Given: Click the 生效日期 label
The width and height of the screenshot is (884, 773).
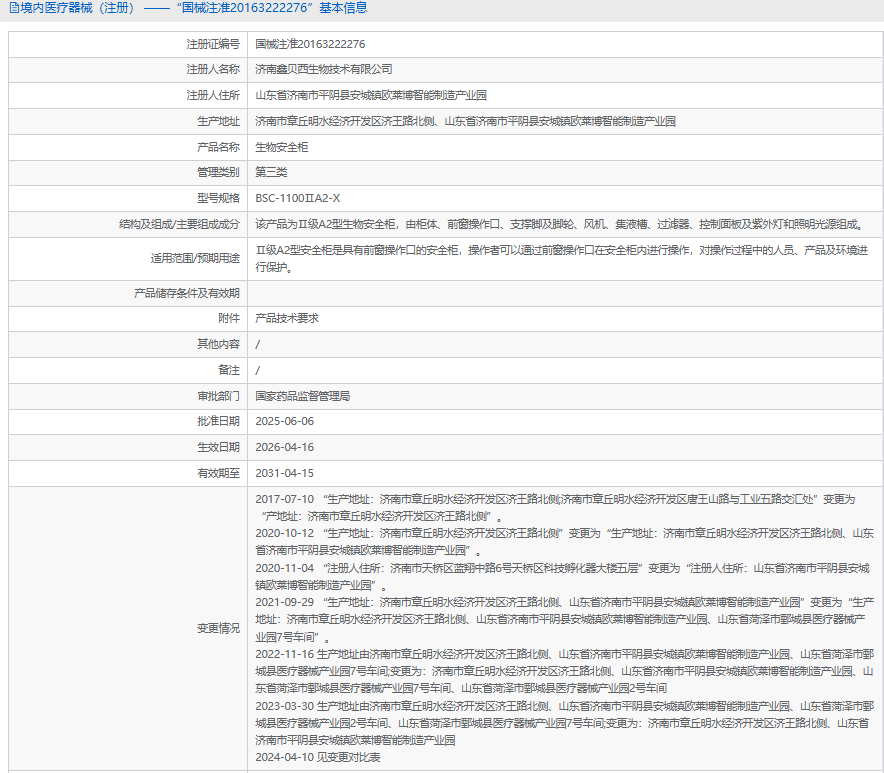Looking at the screenshot, I should (x=218, y=447).
